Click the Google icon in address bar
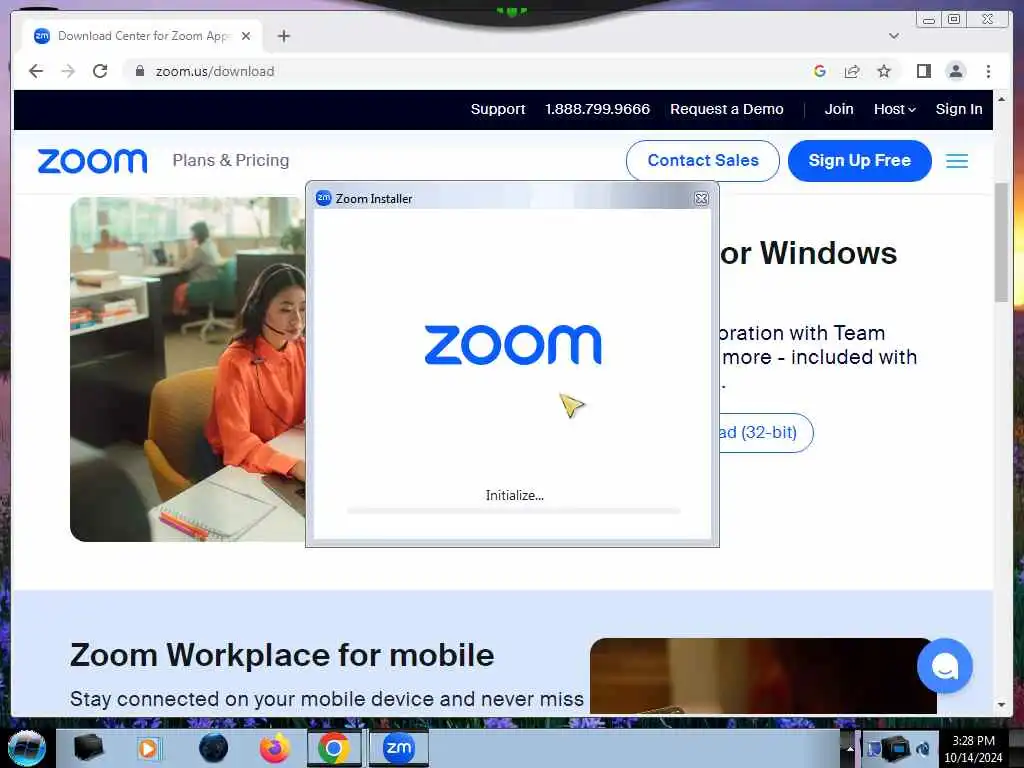The image size is (1024, 768). tap(820, 71)
